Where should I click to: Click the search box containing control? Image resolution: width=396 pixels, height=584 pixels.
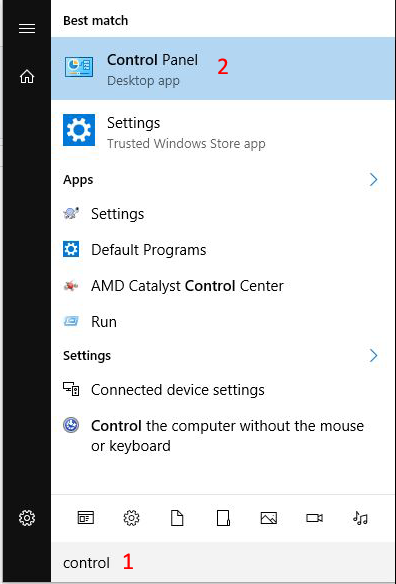(x=223, y=563)
